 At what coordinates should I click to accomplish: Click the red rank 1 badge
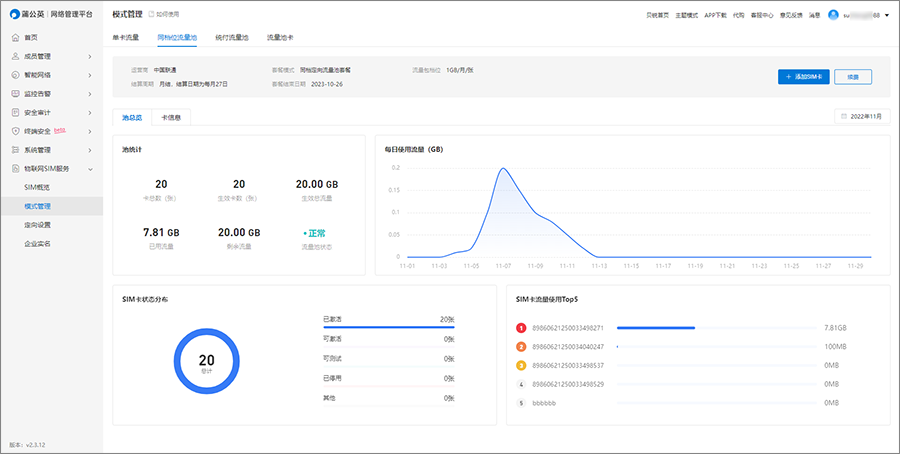coord(521,328)
